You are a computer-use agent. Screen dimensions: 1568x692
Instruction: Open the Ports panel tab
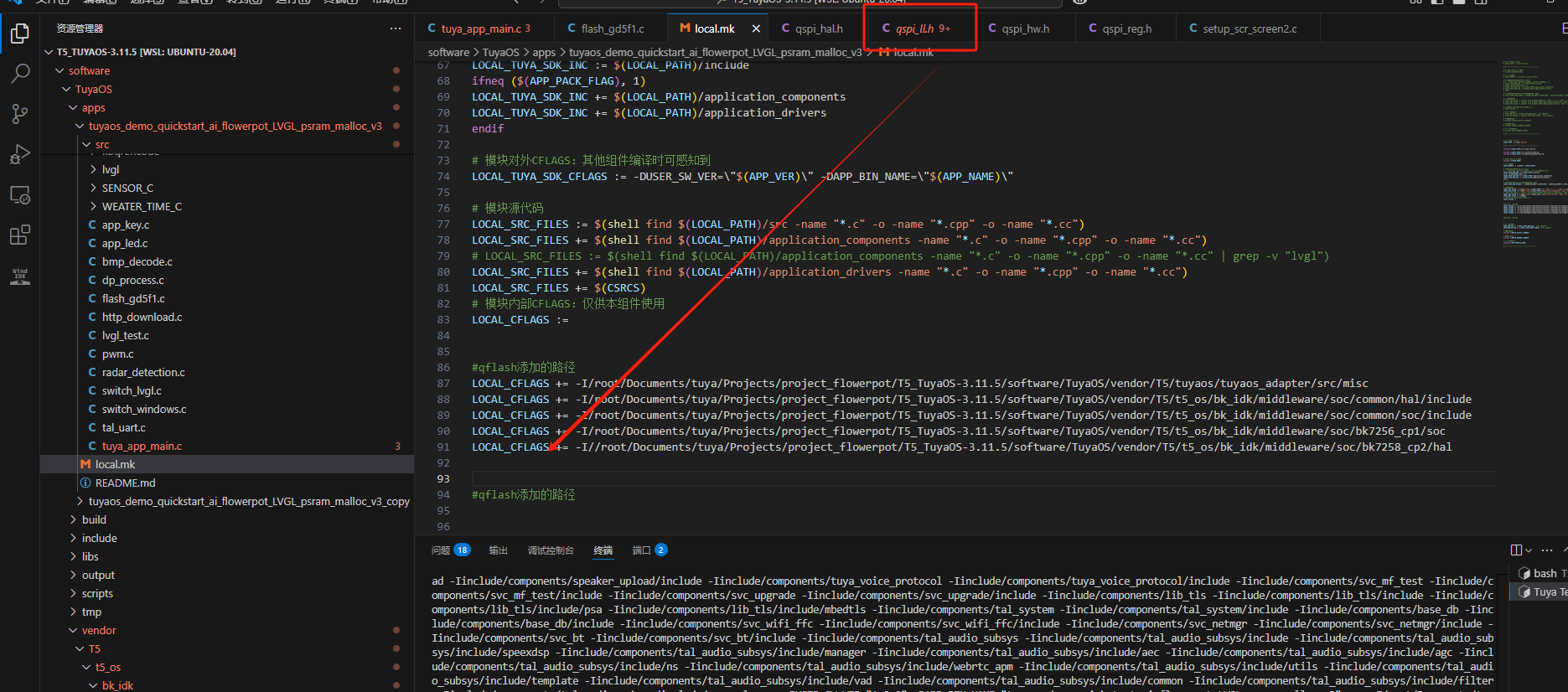[649, 550]
